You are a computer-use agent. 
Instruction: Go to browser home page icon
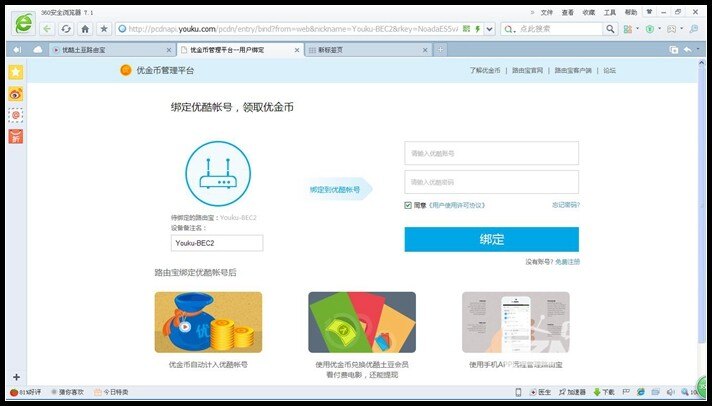(x=85, y=29)
